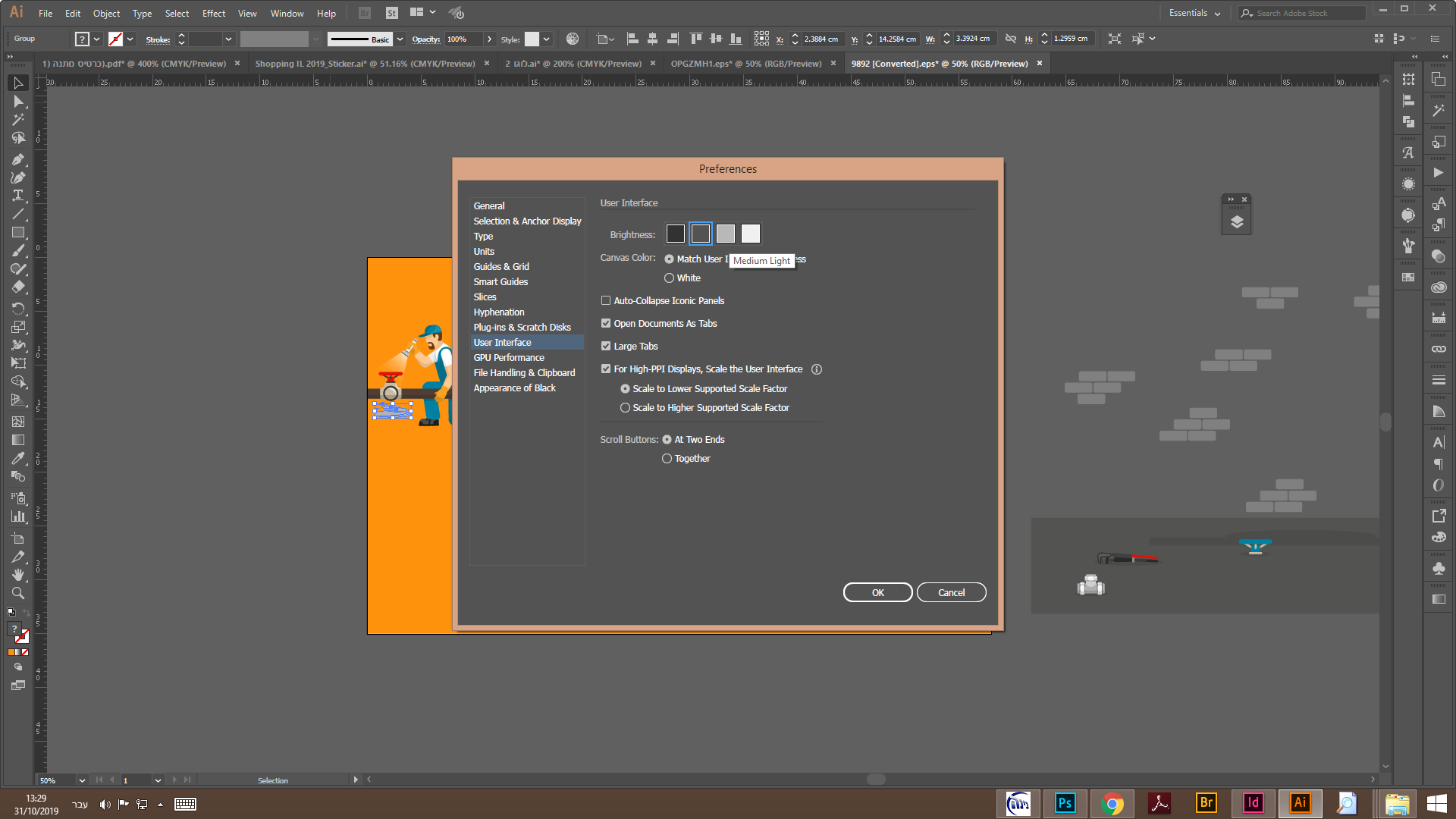Click OK in Preferences dialog
1456x819 pixels.
coord(877,592)
